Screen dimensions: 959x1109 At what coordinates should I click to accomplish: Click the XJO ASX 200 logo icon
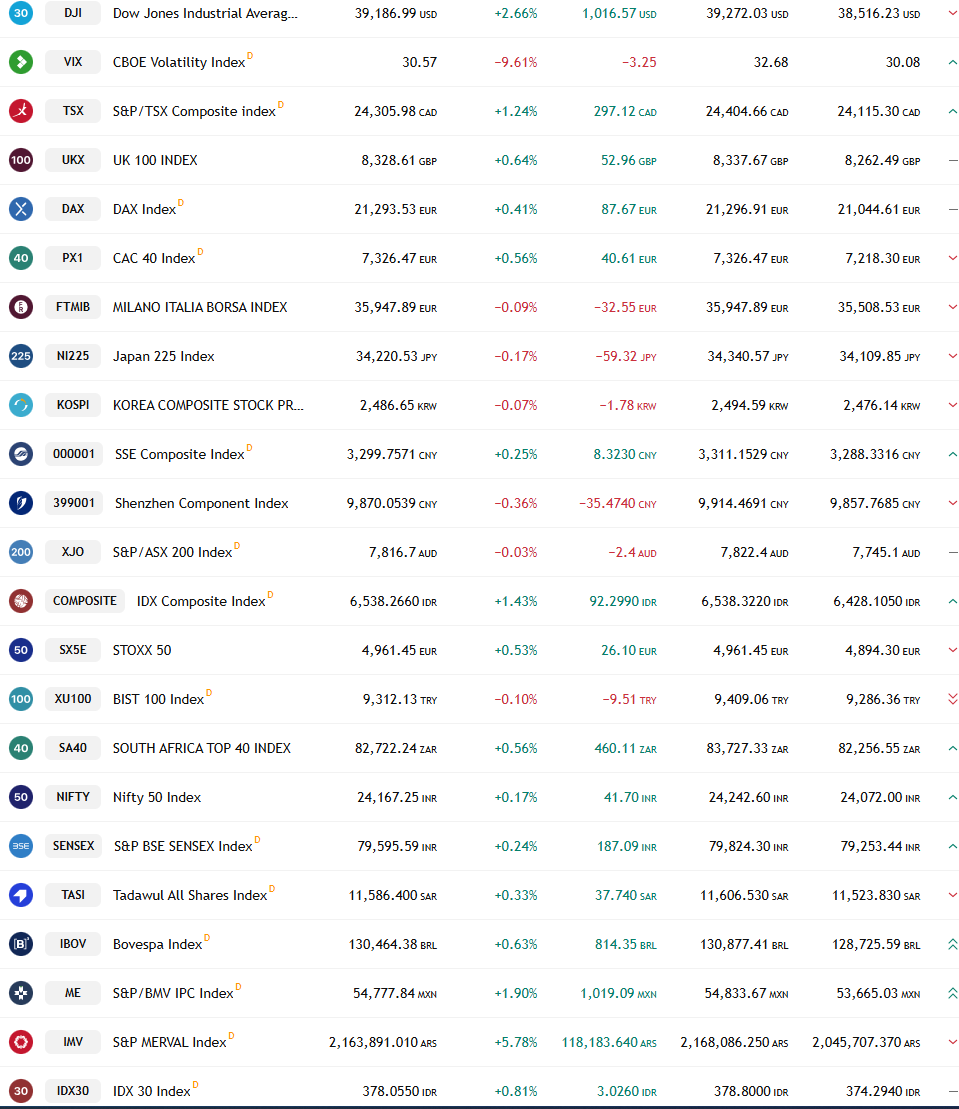[x=21, y=552]
